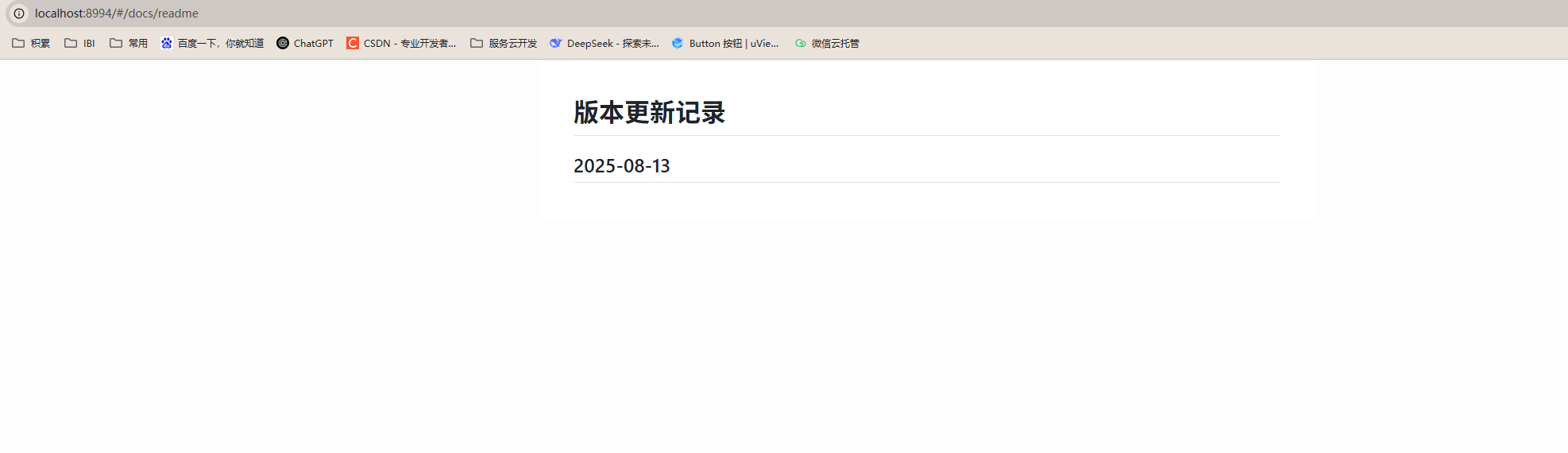The width and height of the screenshot is (1568, 453).
Task: Open the CSDN - 专业开发者 bookmark text
Action: [409, 43]
